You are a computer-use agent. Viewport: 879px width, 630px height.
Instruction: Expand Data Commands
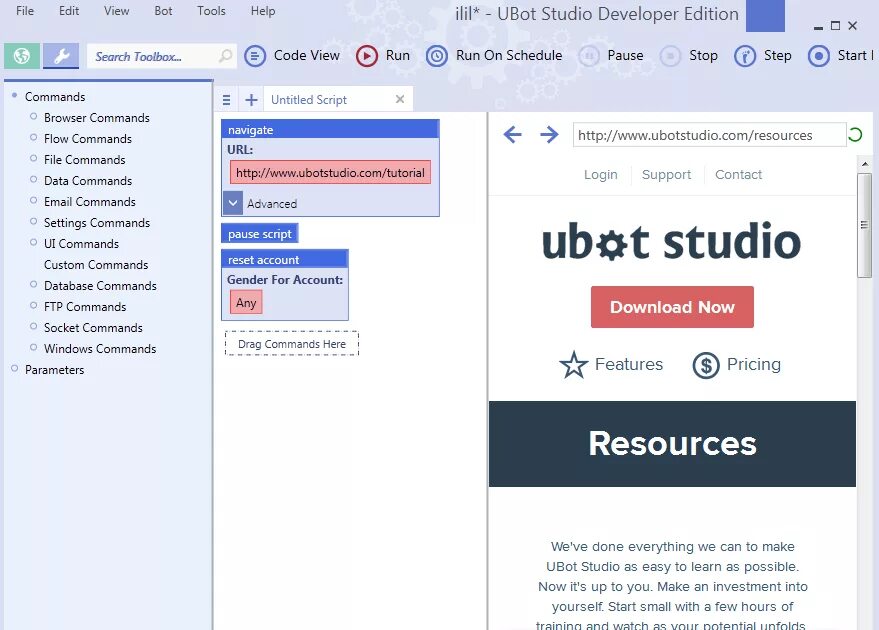pyautogui.click(x=34, y=179)
